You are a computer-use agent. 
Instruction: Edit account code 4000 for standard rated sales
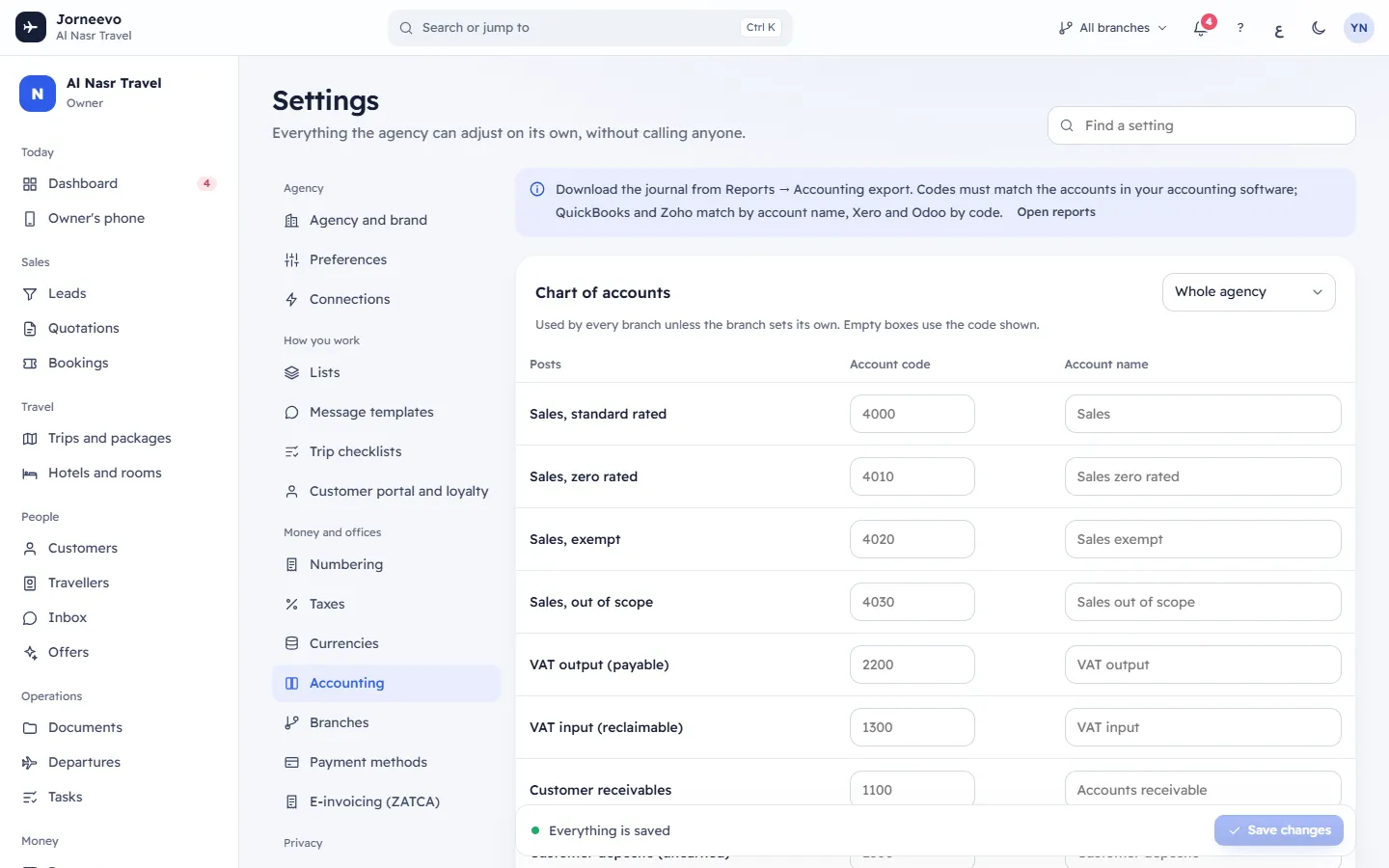click(912, 414)
